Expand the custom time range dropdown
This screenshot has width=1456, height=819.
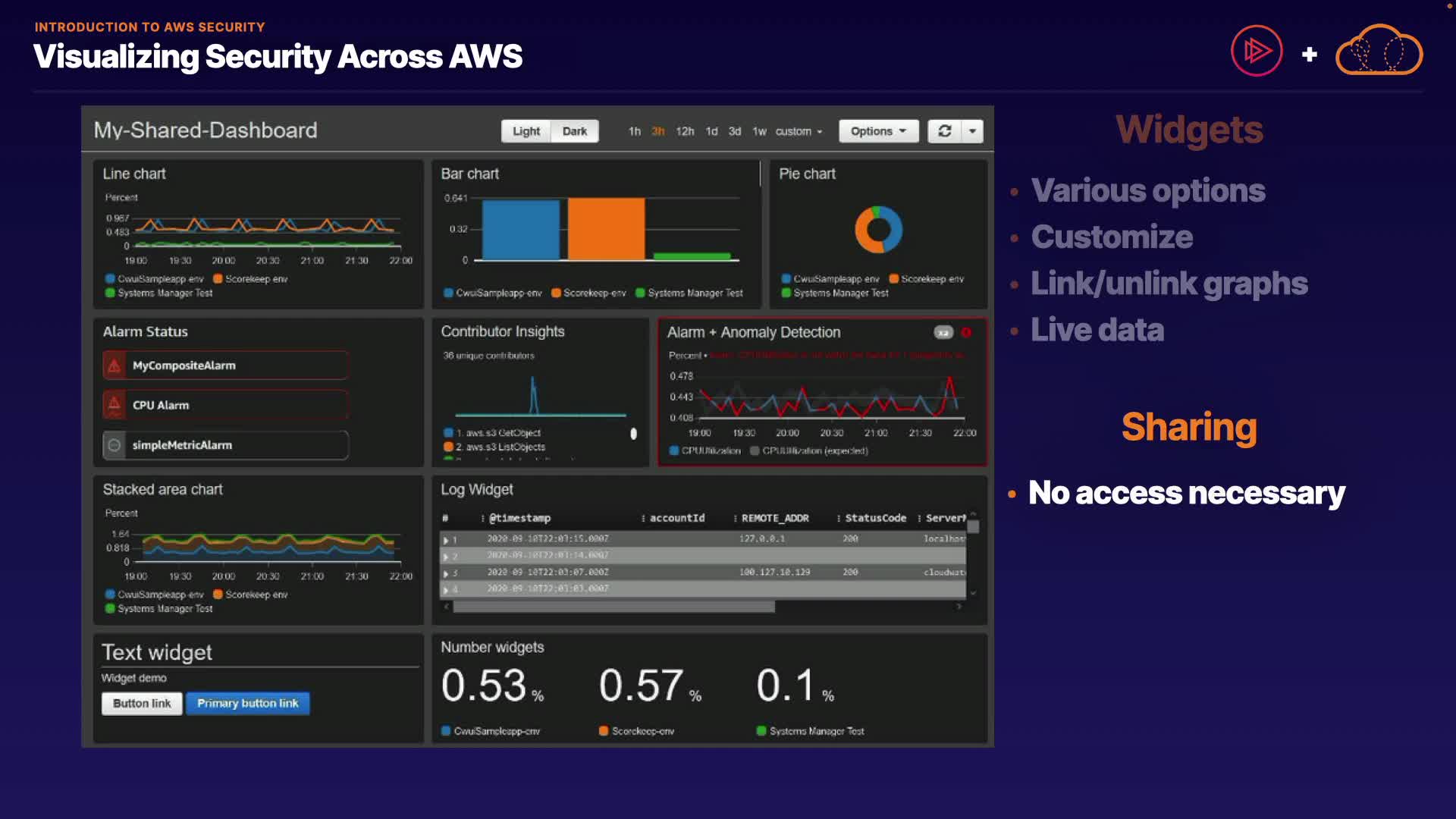click(799, 131)
